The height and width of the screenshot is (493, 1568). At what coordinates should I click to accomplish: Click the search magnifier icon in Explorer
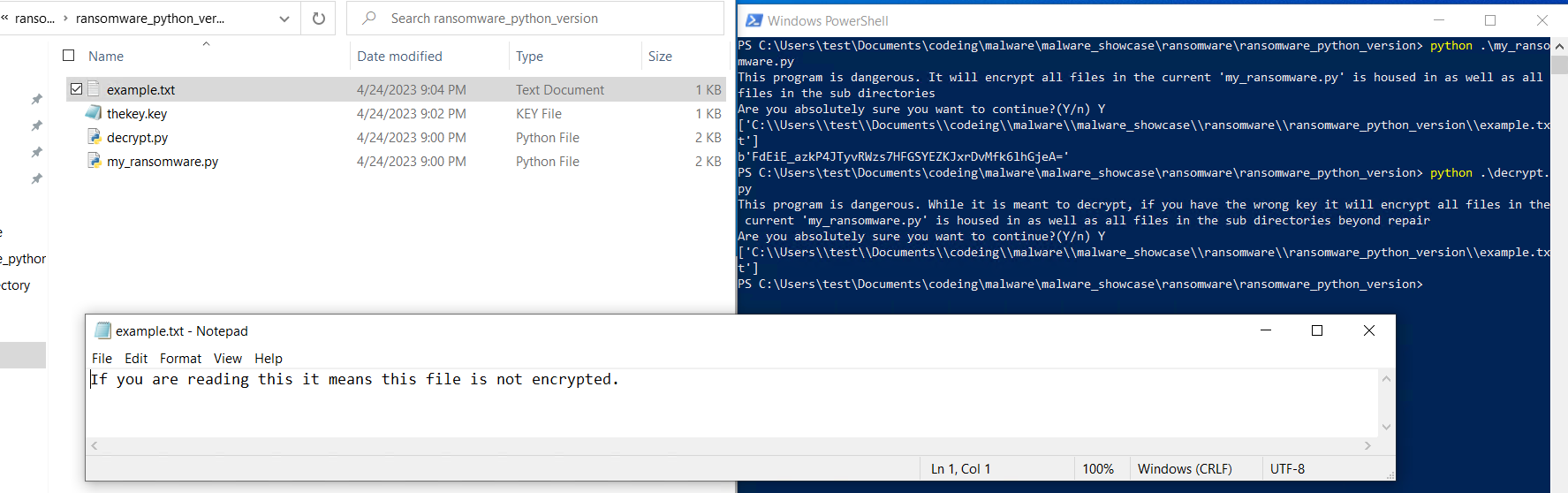coord(369,18)
